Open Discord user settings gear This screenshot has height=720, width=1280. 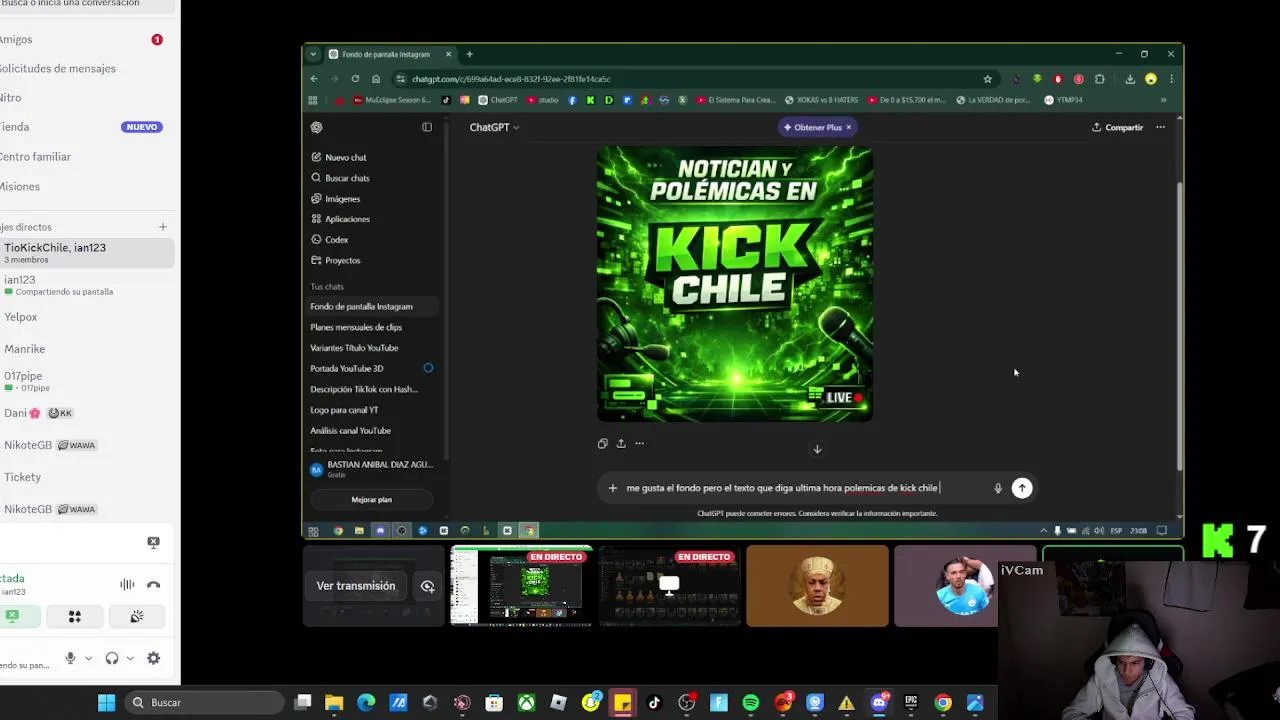(x=153, y=658)
